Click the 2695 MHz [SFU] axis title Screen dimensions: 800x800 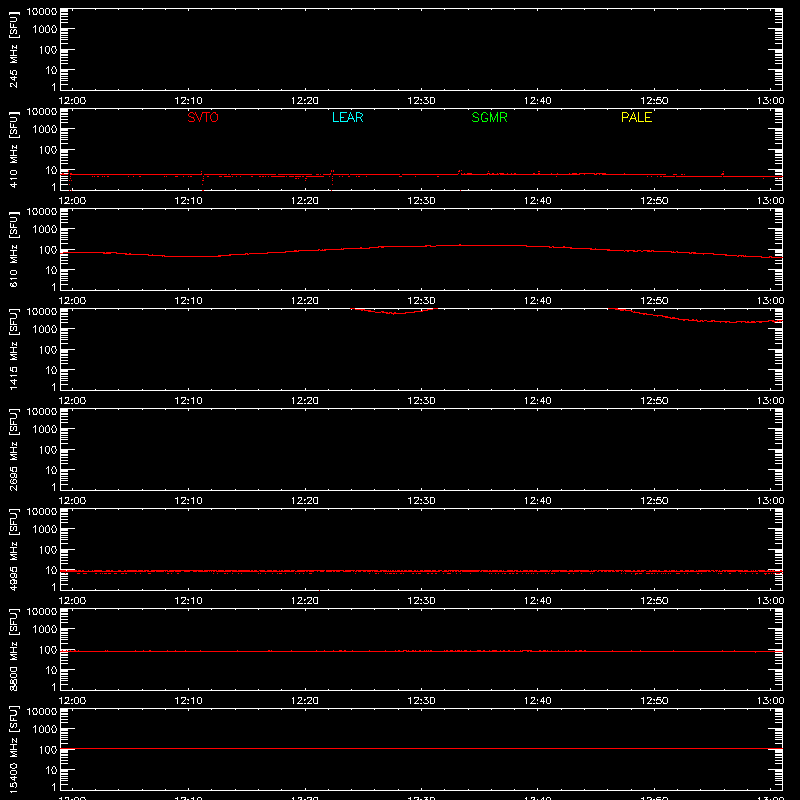(x=13, y=449)
